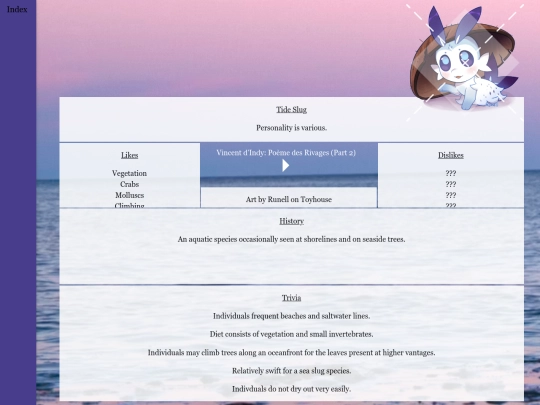Play the Poème des Rivages track
Viewport: 540px width, 405px height.
[285, 166]
